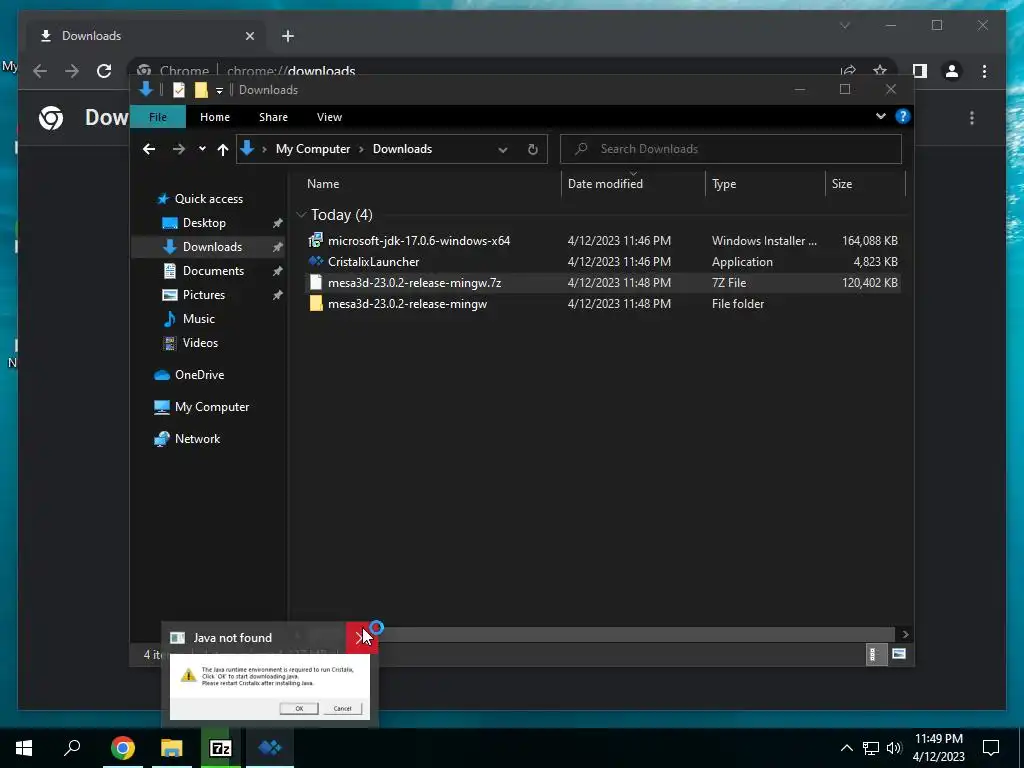The height and width of the screenshot is (768, 1024).
Task: Open OneDrive in the sidebar
Action: click(199, 375)
